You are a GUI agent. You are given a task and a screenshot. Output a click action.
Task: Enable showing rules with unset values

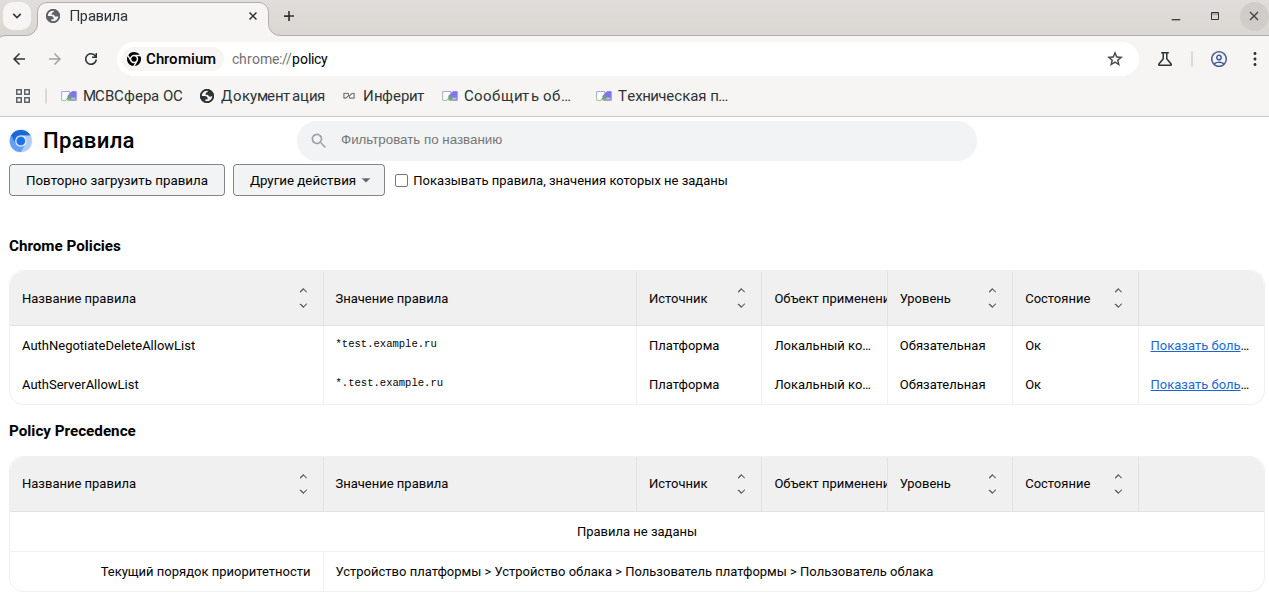pos(402,181)
